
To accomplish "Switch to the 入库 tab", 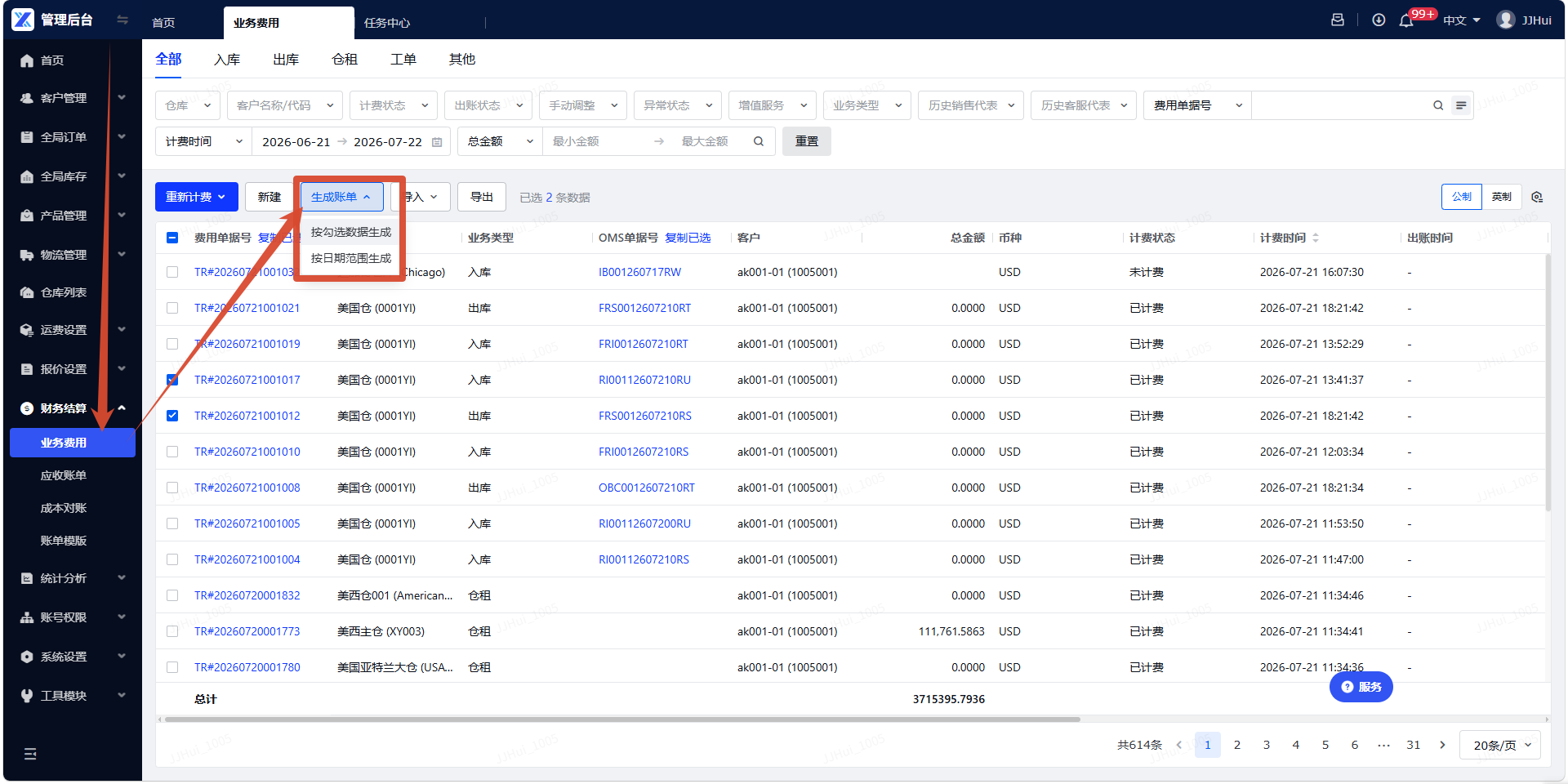I will (x=227, y=60).
